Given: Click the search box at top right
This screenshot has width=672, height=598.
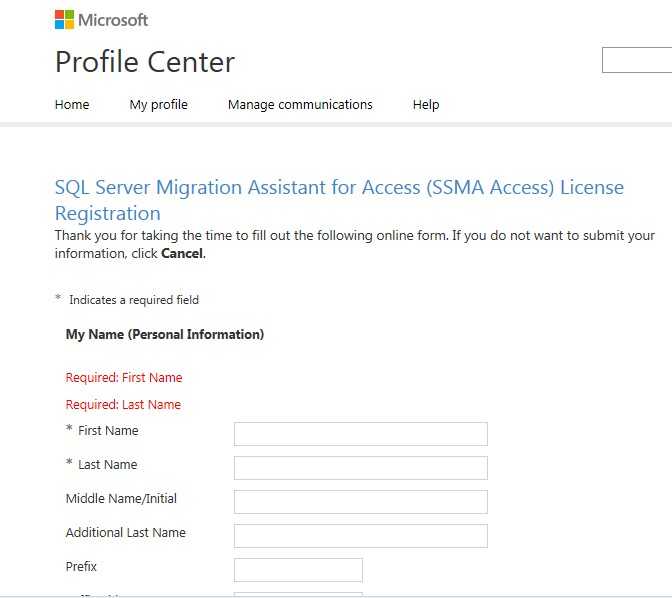Looking at the screenshot, I should click(x=637, y=60).
